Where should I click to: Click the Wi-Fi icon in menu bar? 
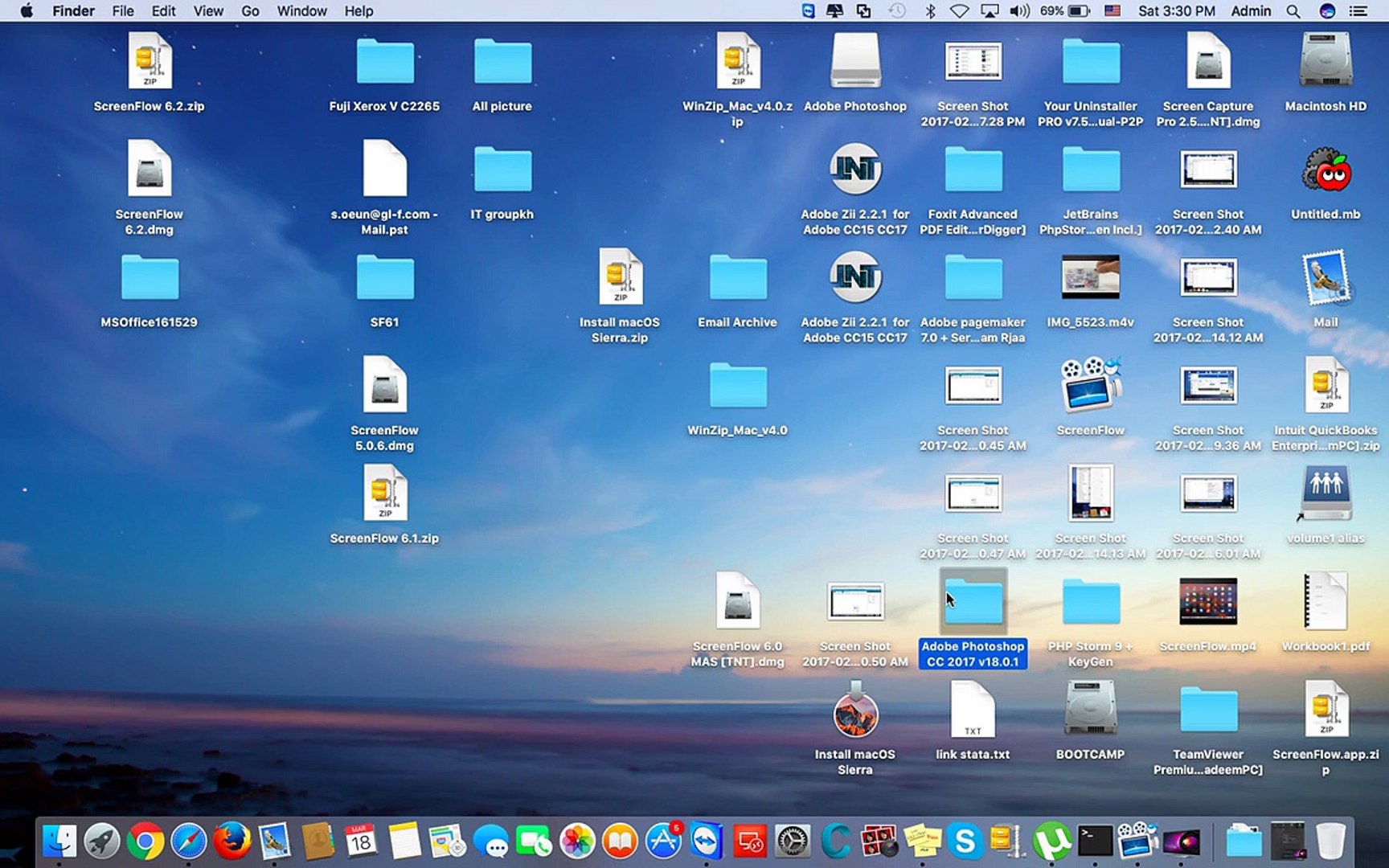(959, 11)
